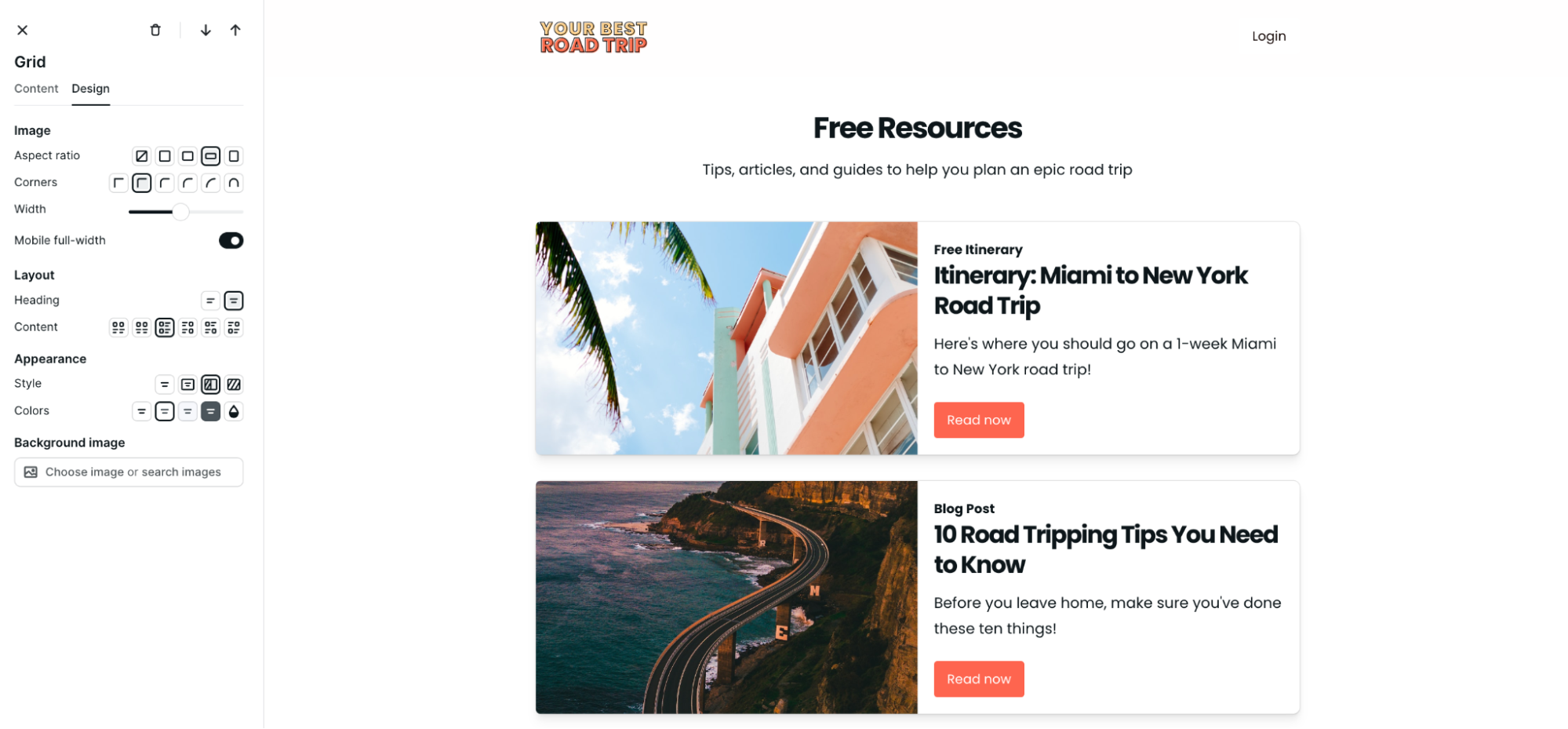Viewport: 1568px width, 729px height.
Task: Open the Login link
Action: 1268,36
